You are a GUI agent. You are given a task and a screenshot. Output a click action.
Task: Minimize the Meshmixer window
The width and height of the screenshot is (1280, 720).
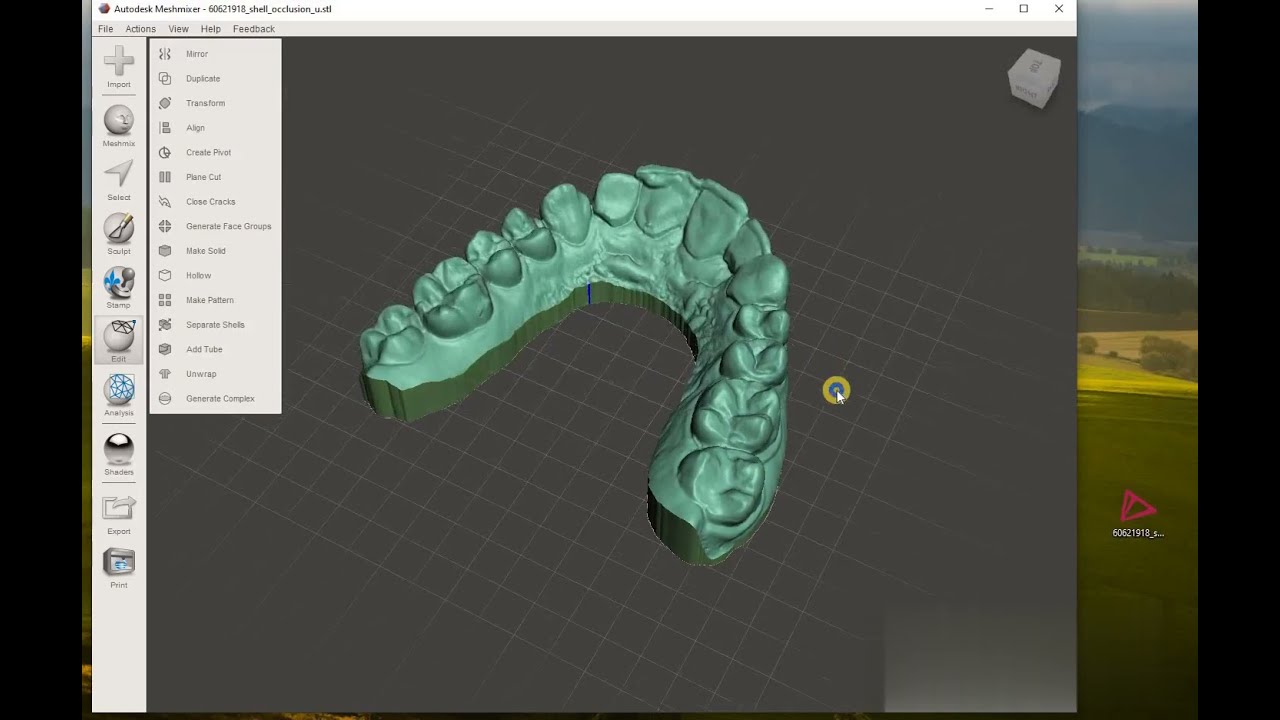(x=989, y=9)
